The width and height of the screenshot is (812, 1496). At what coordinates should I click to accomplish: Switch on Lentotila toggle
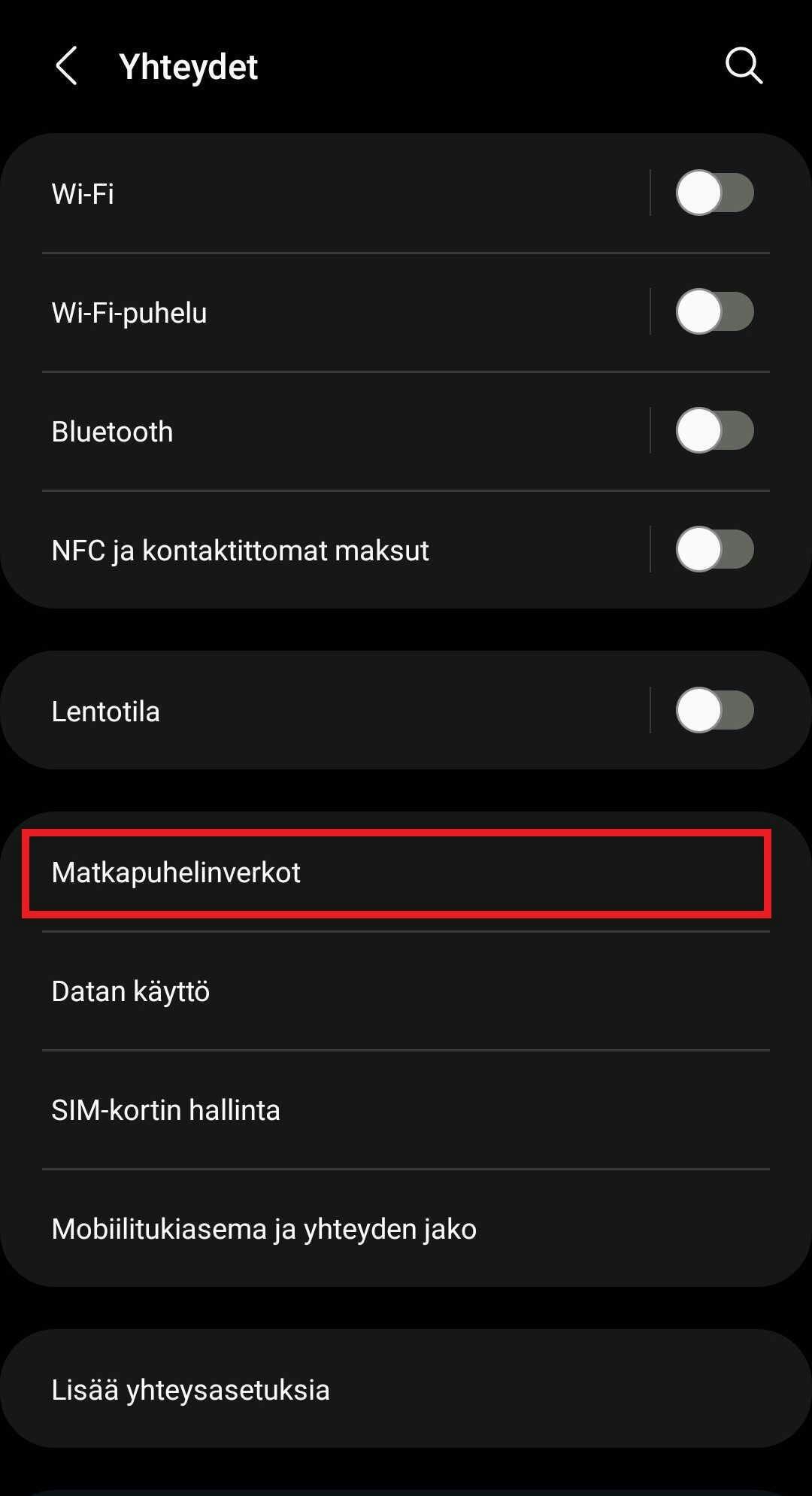point(714,710)
